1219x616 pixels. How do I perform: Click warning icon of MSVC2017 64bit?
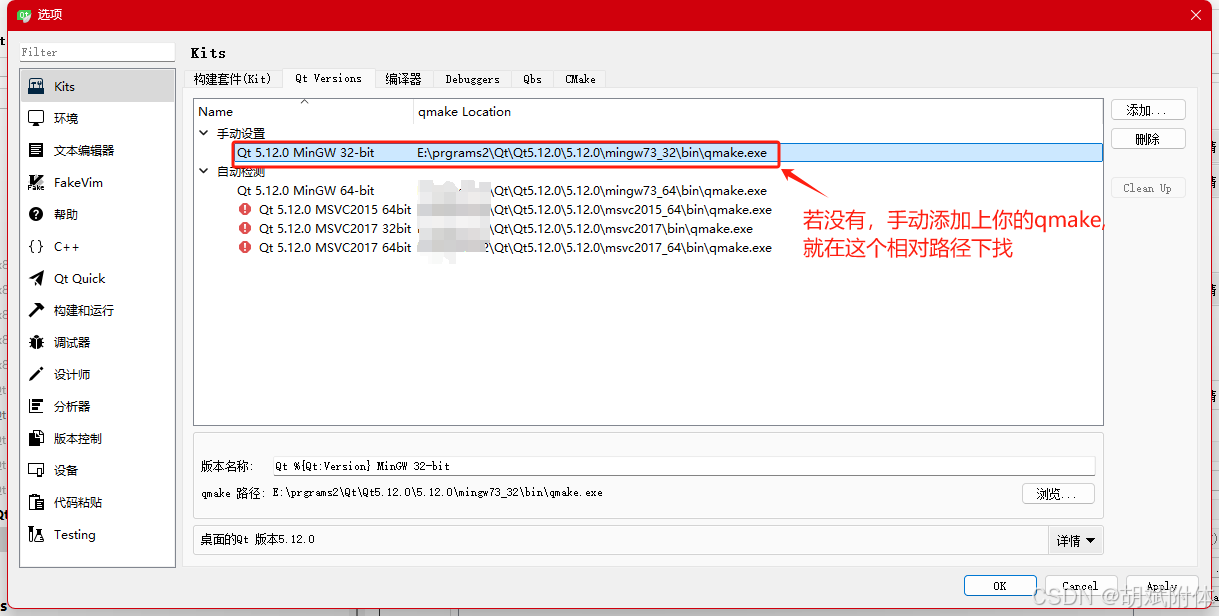point(245,247)
